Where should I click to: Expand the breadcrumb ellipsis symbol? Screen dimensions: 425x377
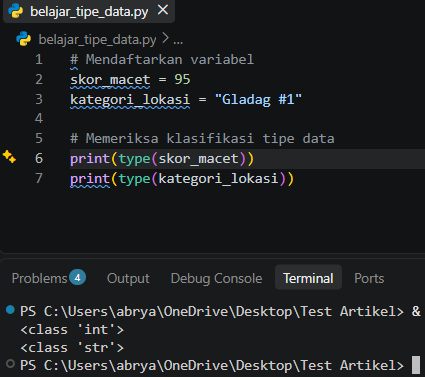(178, 41)
